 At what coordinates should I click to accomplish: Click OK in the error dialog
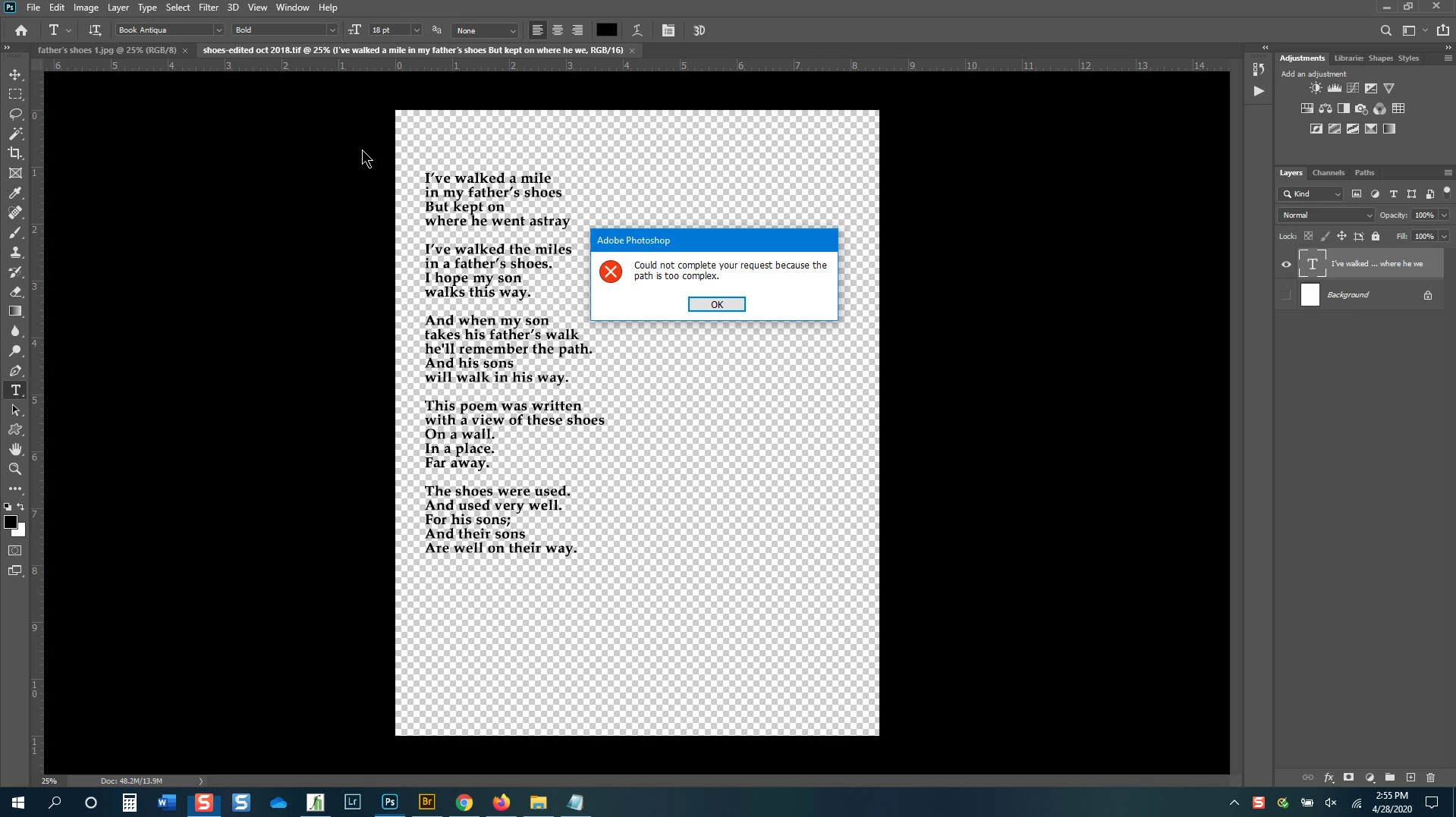pos(716,304)
